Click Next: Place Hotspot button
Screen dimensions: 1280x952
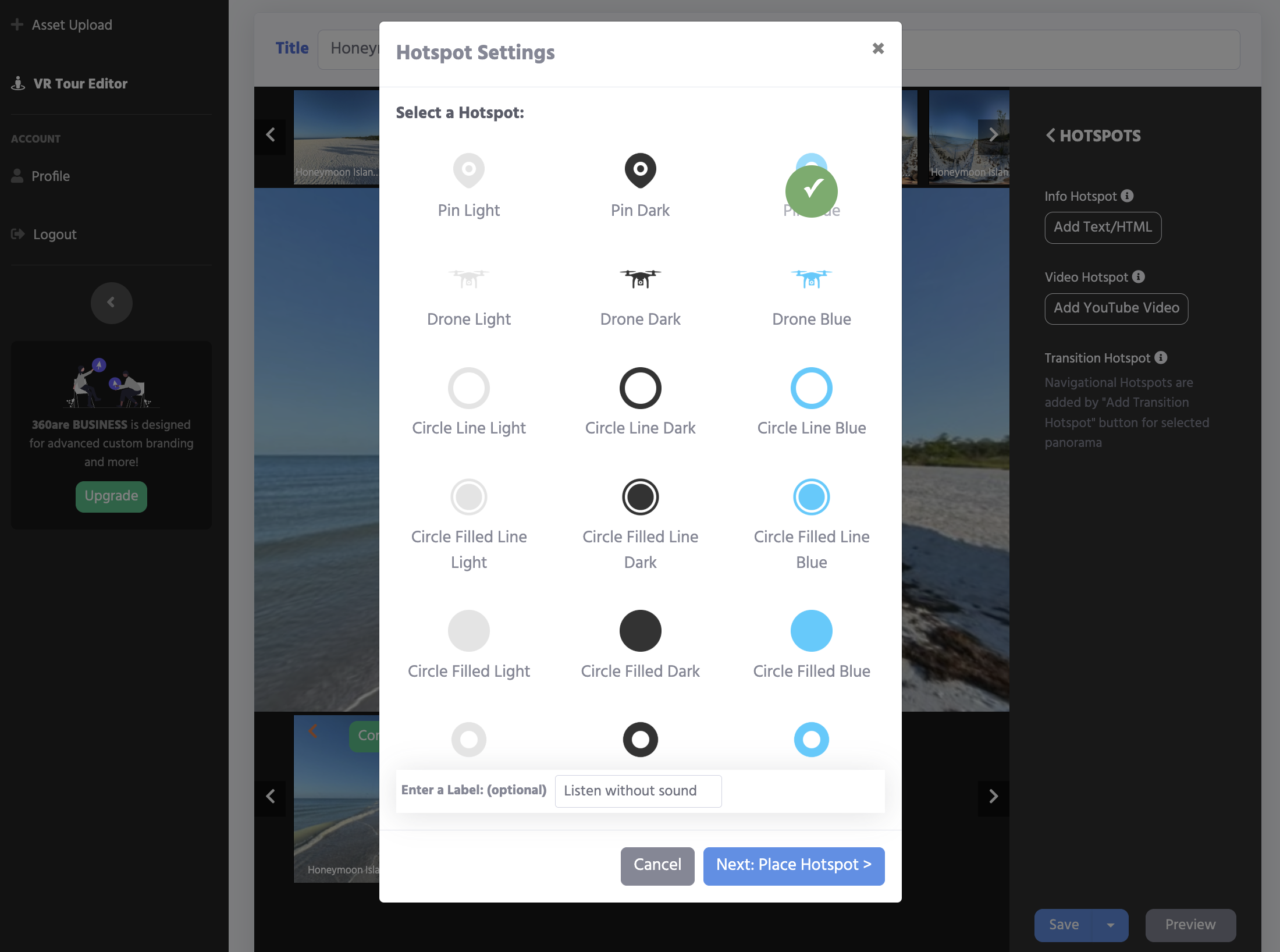[x=794, y=866]
